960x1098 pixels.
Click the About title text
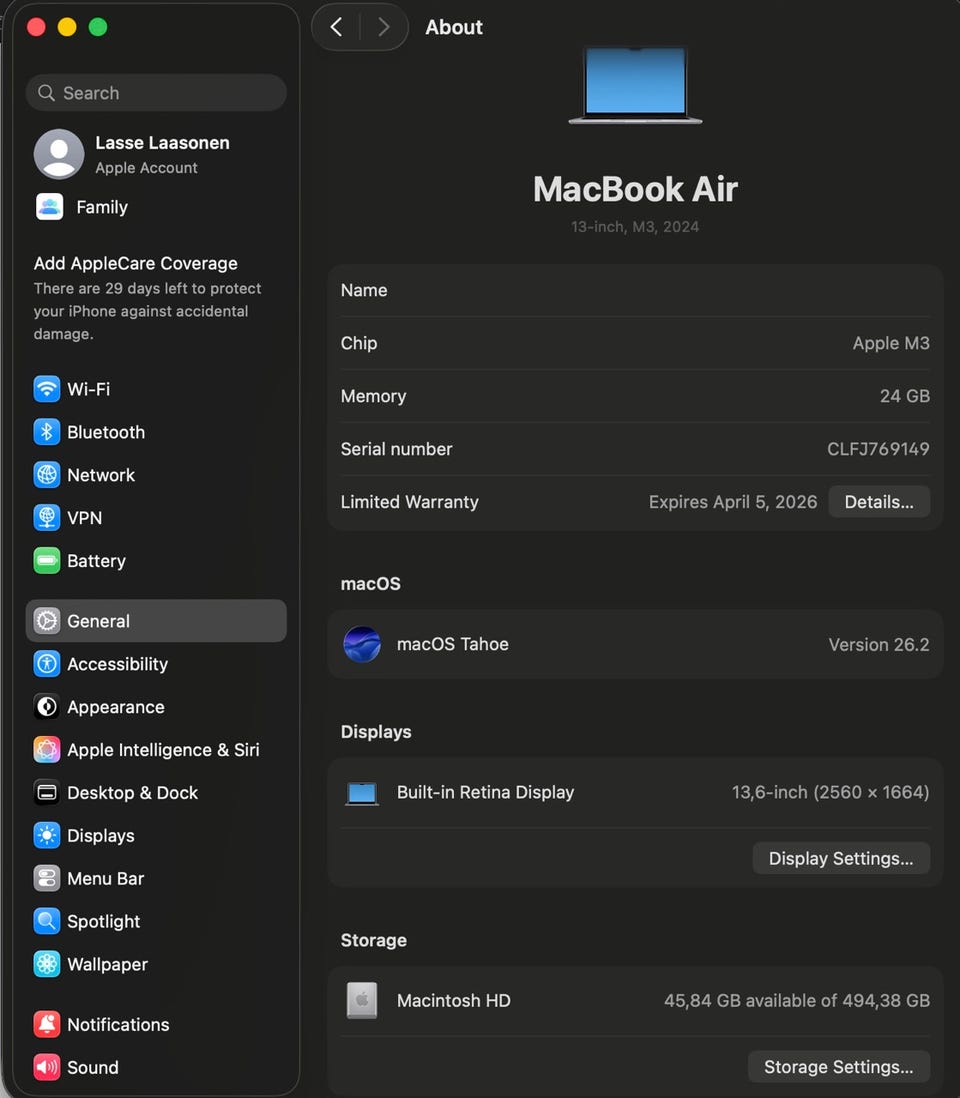[x=454, y=27]
